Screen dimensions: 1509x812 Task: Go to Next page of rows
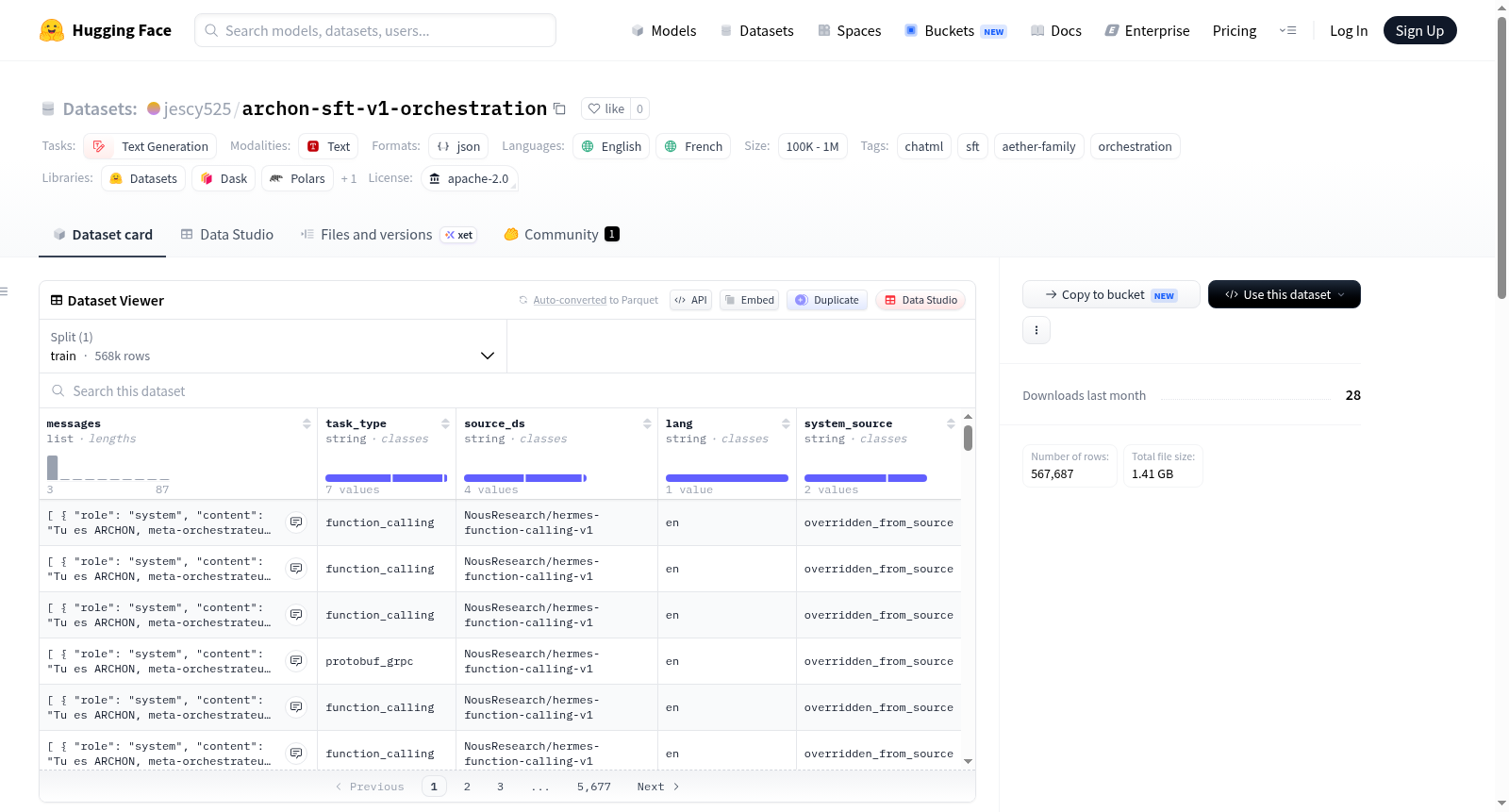(658, 787)
